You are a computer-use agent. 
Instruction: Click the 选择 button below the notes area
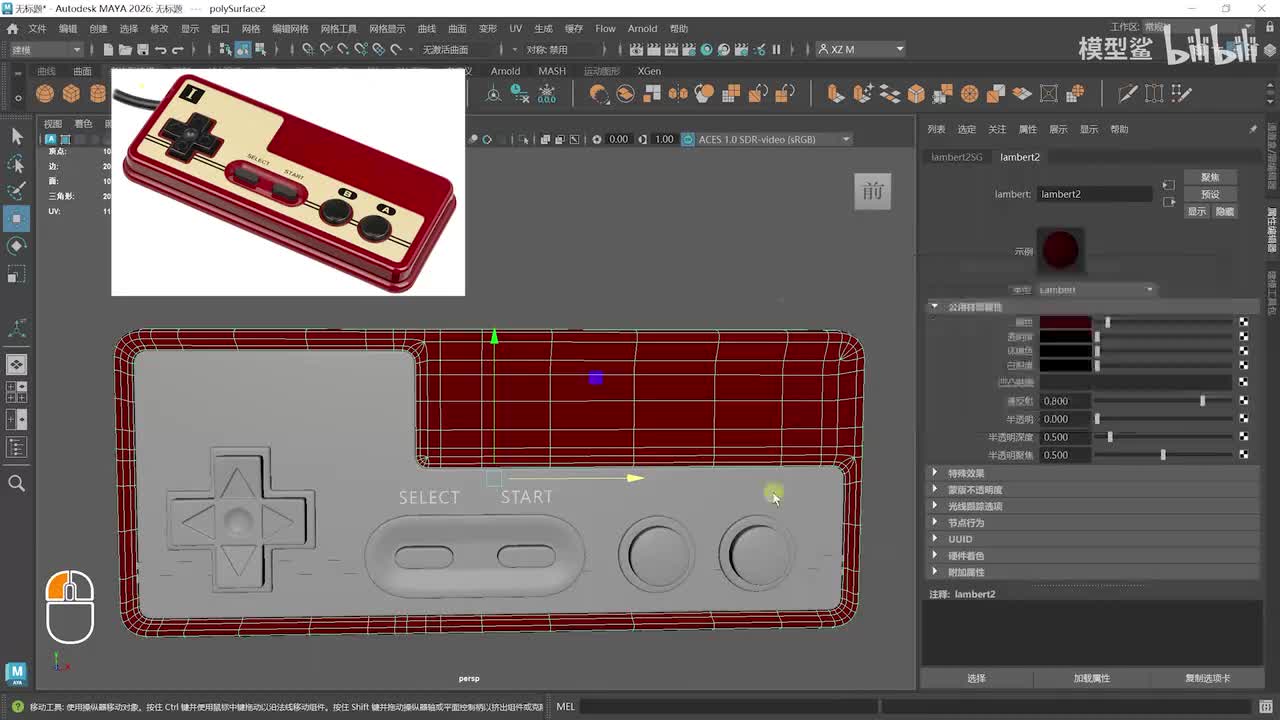tap(976, 678)
